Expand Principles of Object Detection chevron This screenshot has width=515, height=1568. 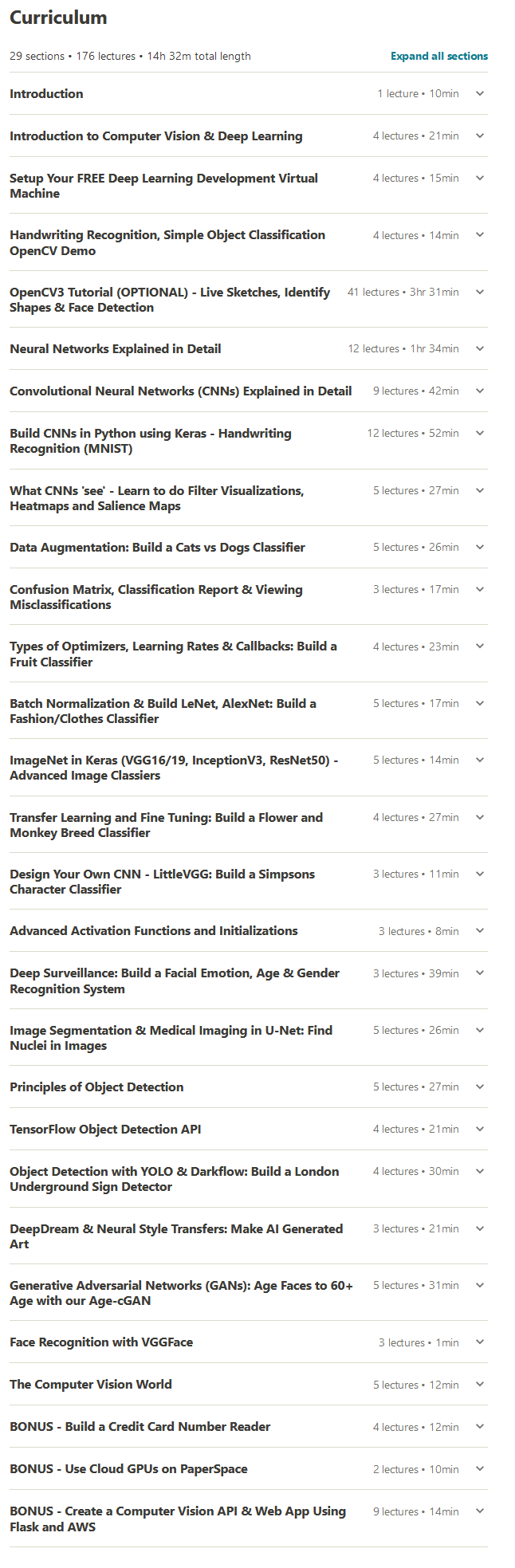tap(480, 1087)
